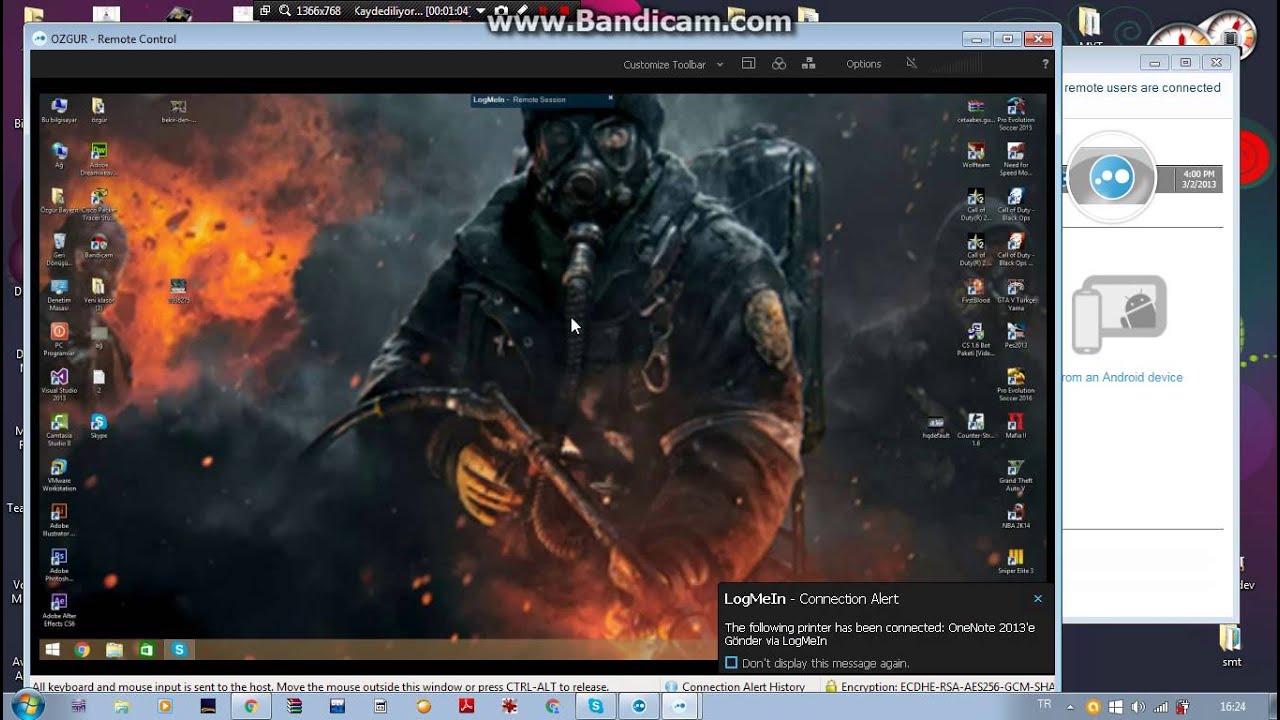Screen dimensions: 1280x720
Task: Open Geri Dönüşüm recycle bin icon
Action: [x=59, y=249]
